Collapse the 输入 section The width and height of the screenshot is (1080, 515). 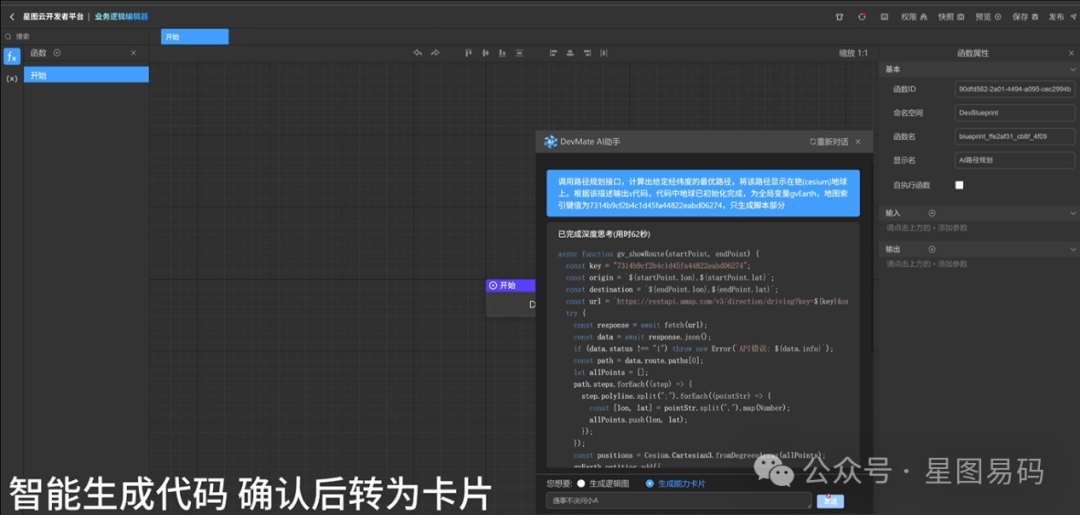point(1072,213)
